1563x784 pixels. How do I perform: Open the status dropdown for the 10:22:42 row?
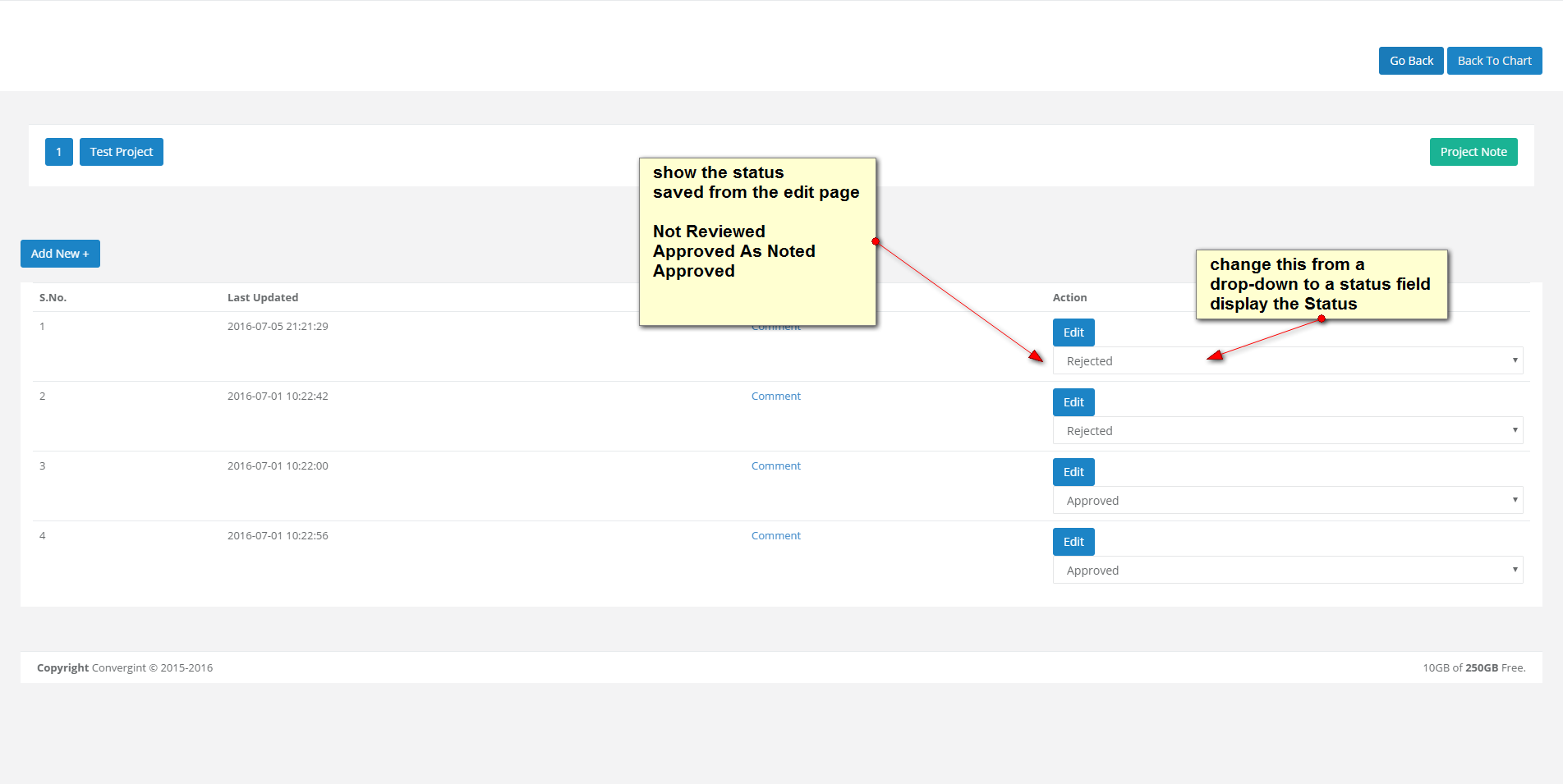(x=1288, y=430)
